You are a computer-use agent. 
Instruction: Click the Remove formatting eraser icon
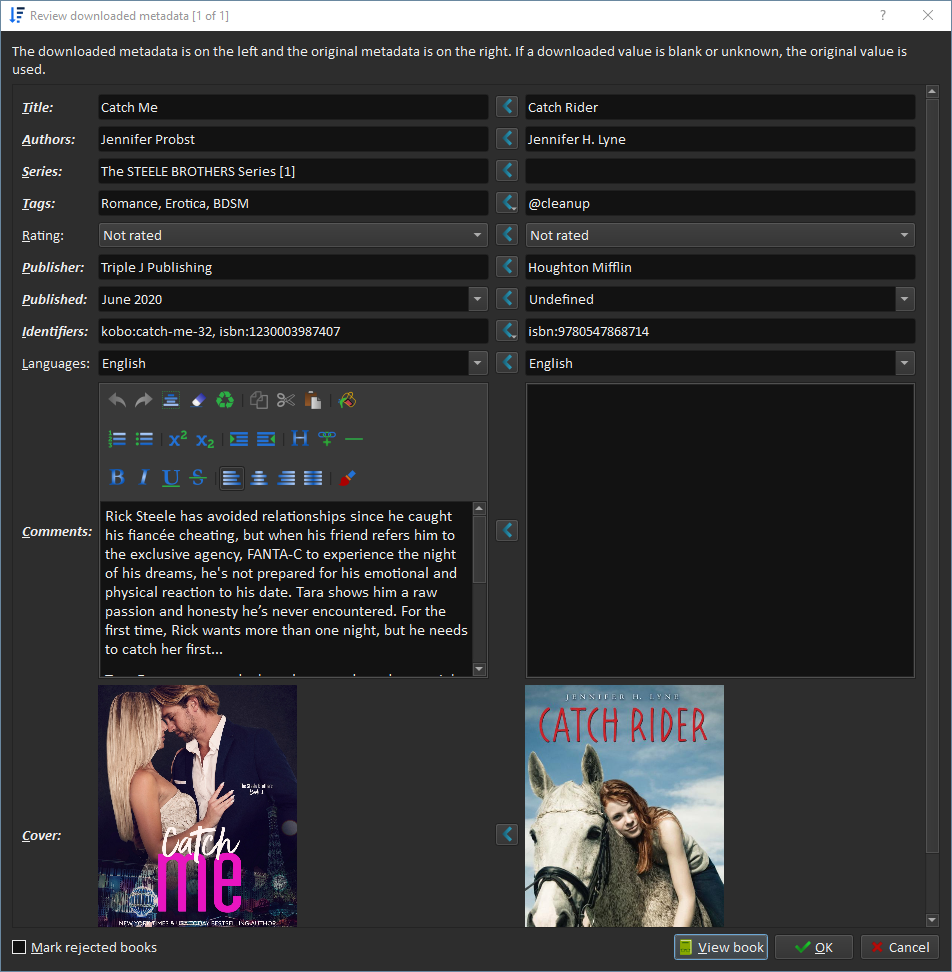point(198,400)
